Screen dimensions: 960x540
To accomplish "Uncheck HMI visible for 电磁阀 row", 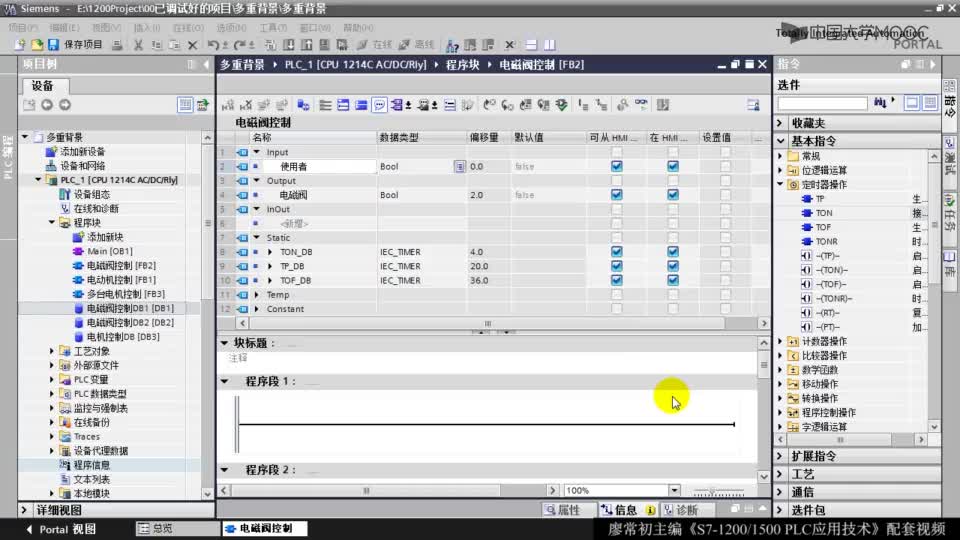I will click(673, 195).
